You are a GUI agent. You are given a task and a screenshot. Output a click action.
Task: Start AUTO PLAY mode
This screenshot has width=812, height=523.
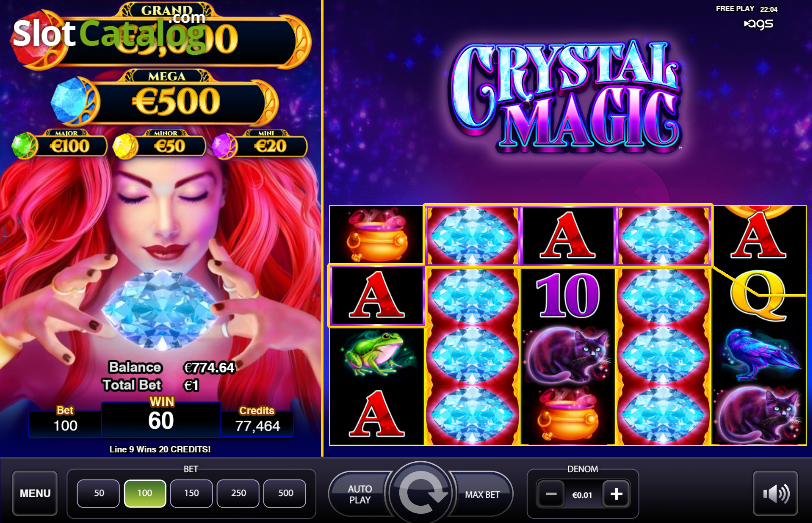360,494
